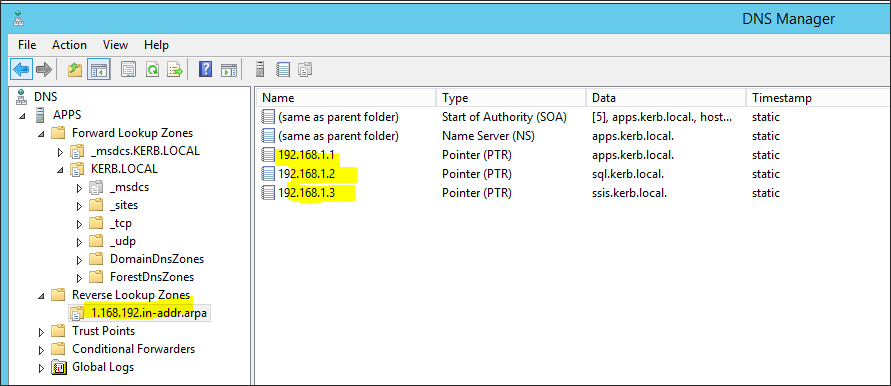
Task: Sort records by the Type column header
Action: pyautogui.click(x=510, y=98)
